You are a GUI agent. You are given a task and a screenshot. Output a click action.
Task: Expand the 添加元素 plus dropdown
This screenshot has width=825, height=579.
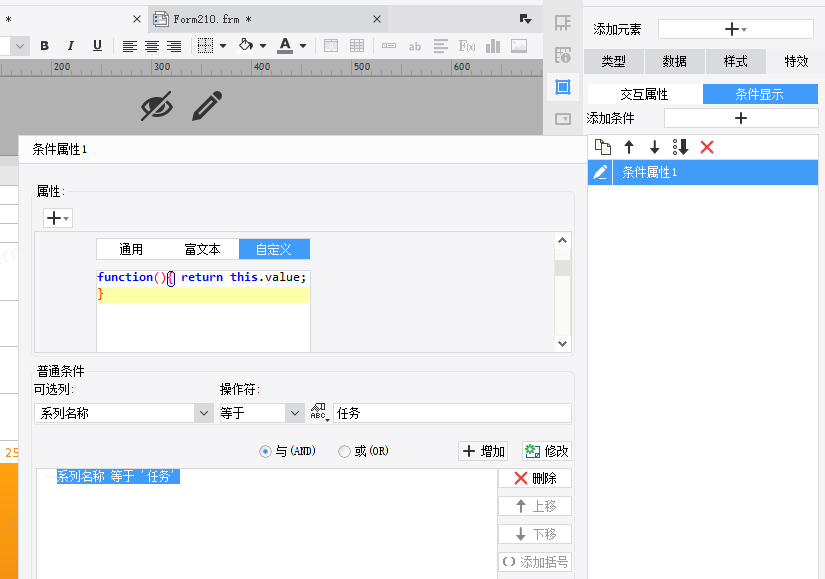pyautogui.click(x=735, y=29)
